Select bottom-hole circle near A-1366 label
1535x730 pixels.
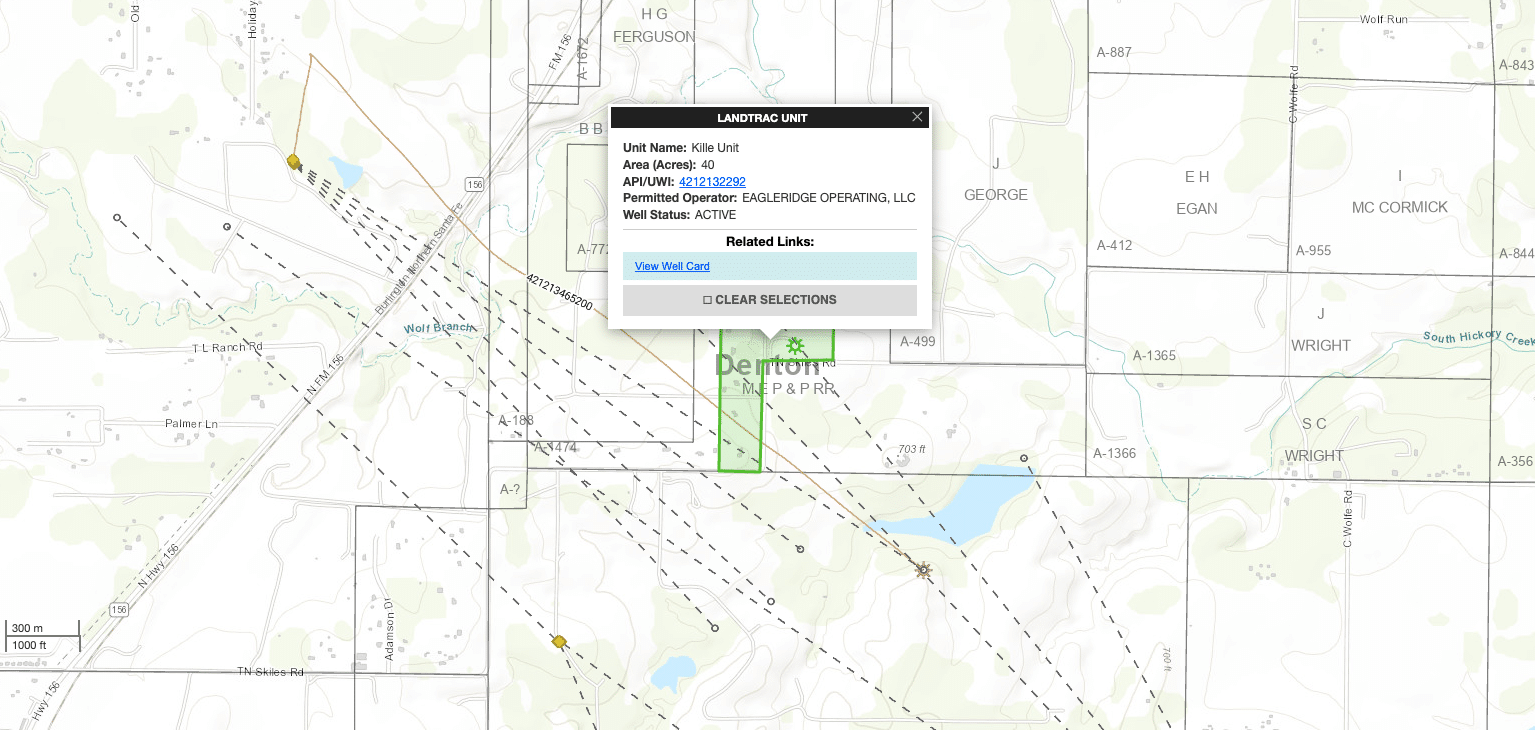[x=1024, y=458]
